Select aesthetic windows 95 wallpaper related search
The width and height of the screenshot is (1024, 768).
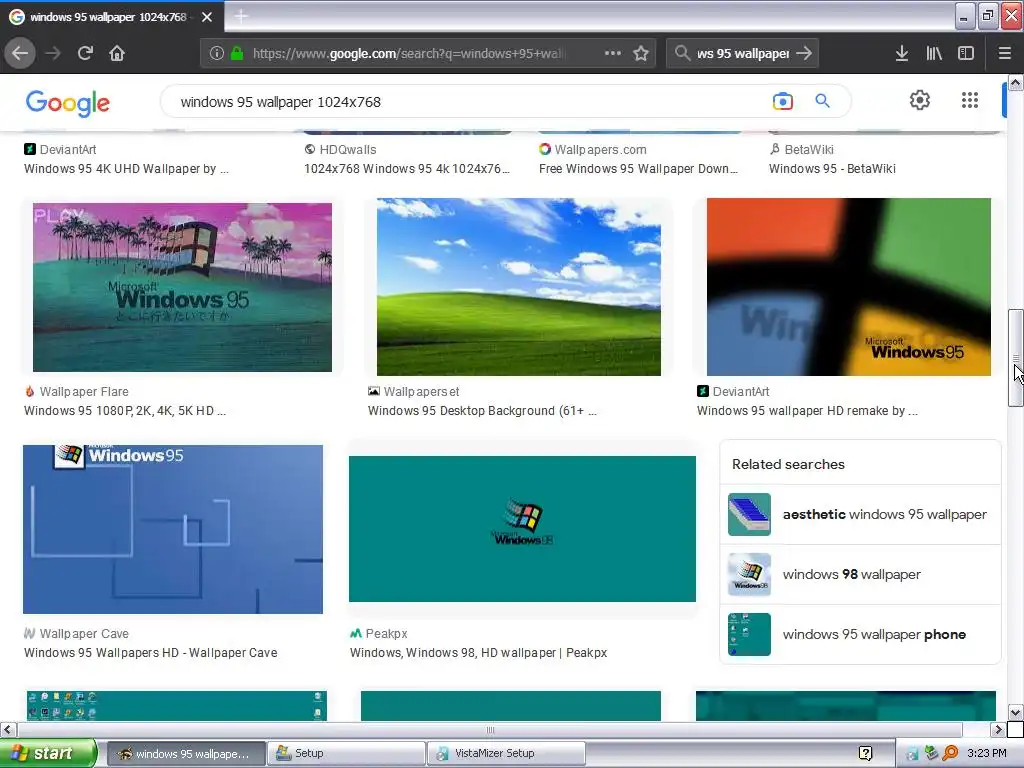pos(860,515)
